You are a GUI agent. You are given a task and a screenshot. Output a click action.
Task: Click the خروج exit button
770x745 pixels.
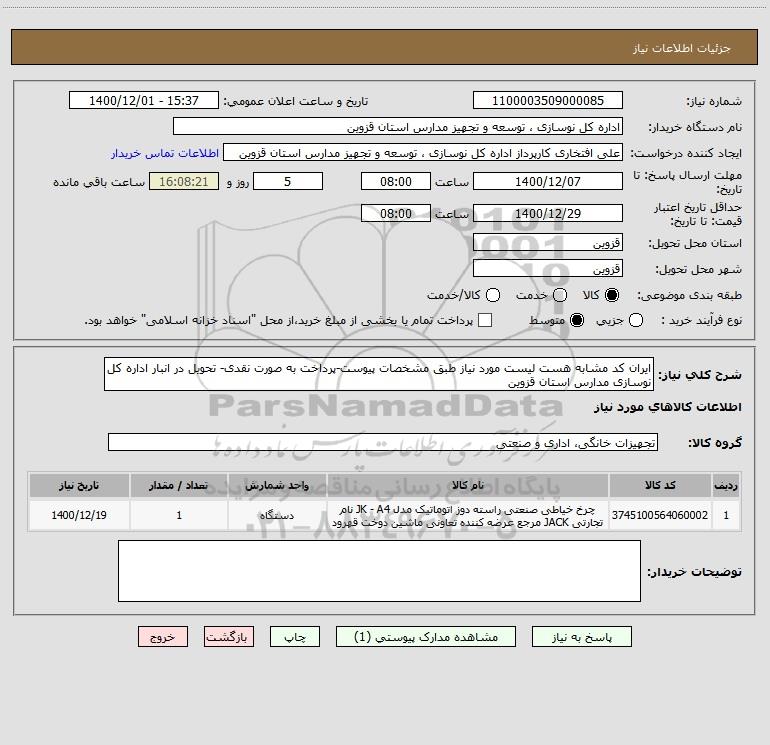click(x=163, y=636)
